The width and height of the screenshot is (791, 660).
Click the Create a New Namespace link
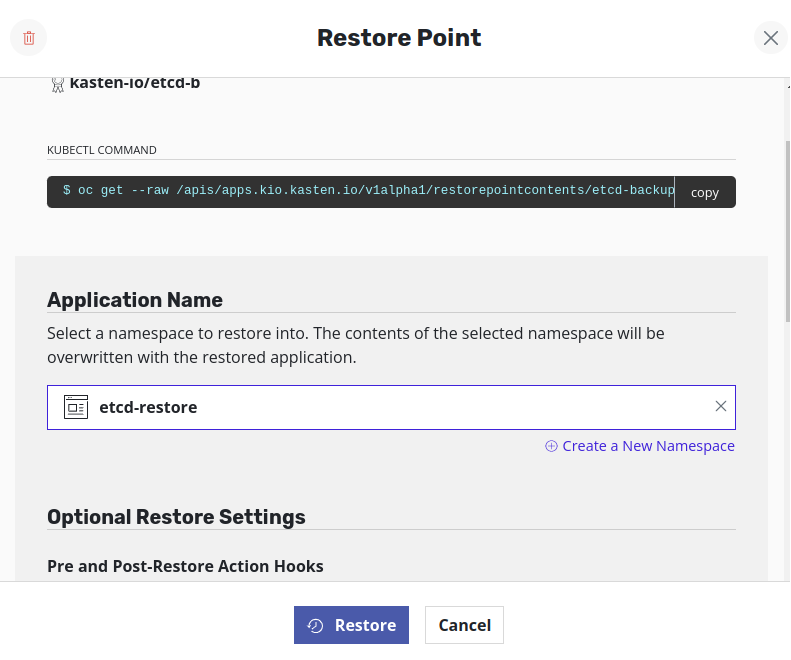click(648, 446)
